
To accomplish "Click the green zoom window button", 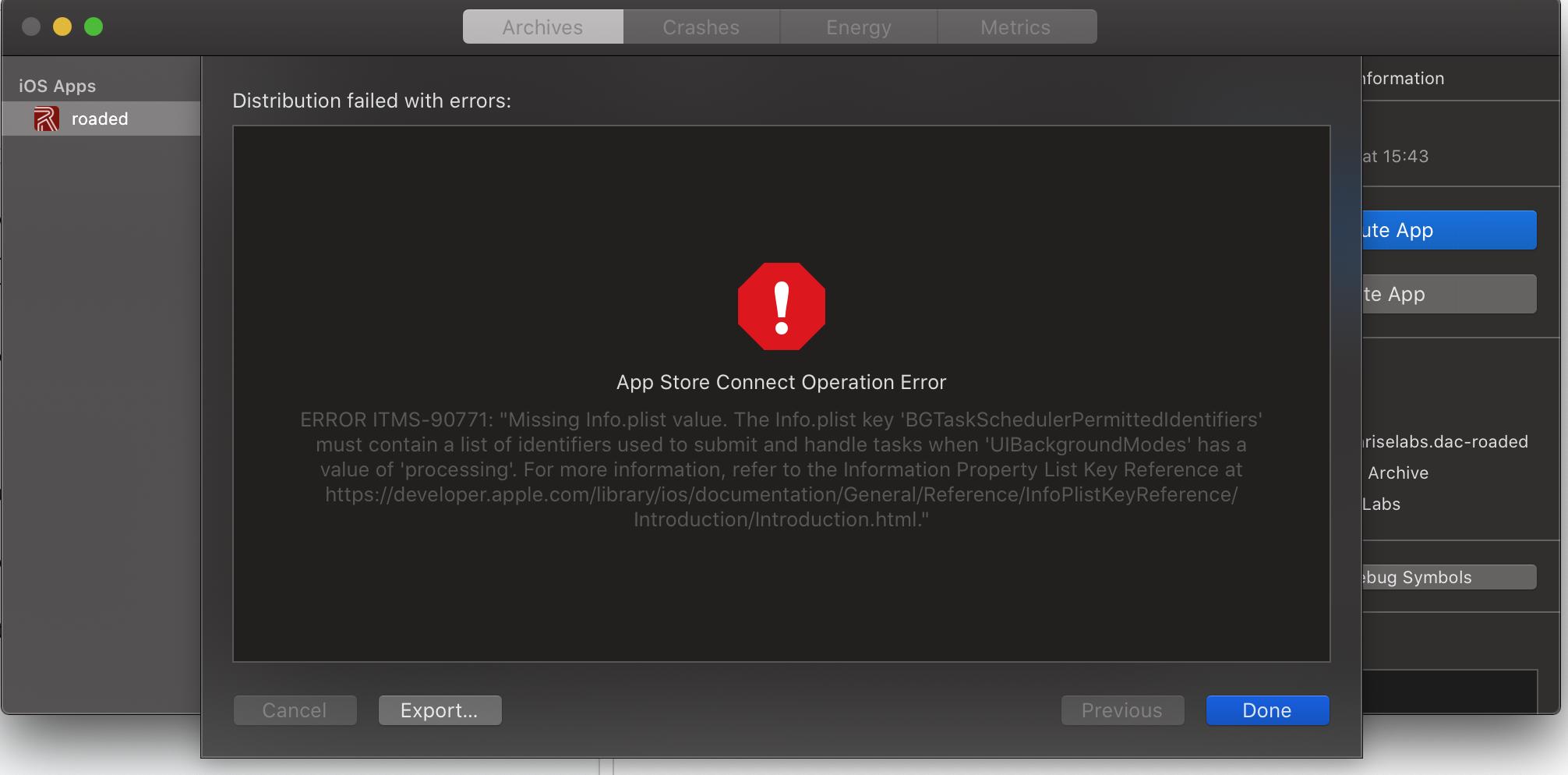I will 94,27.
